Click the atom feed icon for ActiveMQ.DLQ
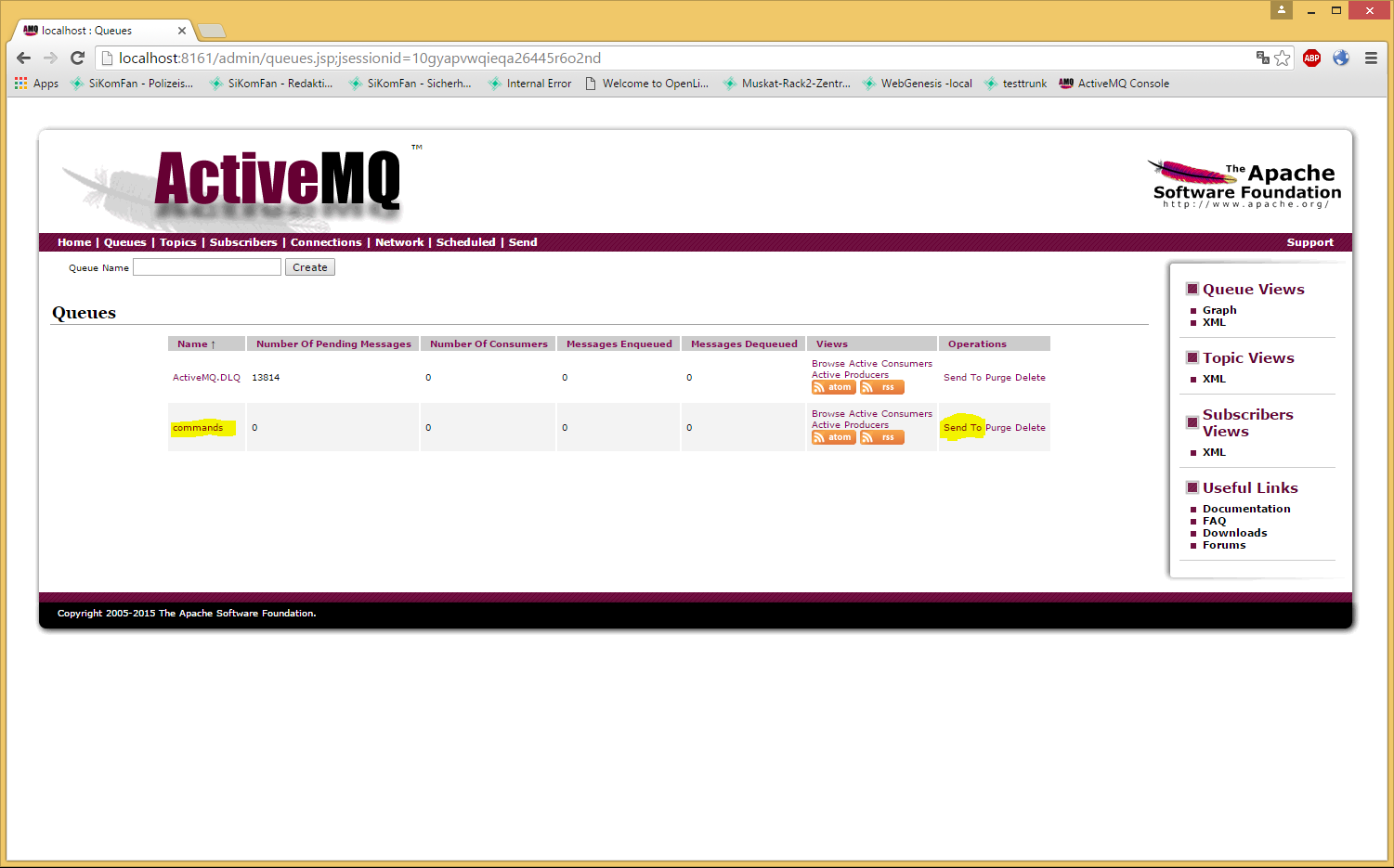Viewport: 1394px width, 868px height. pos(833,388)
